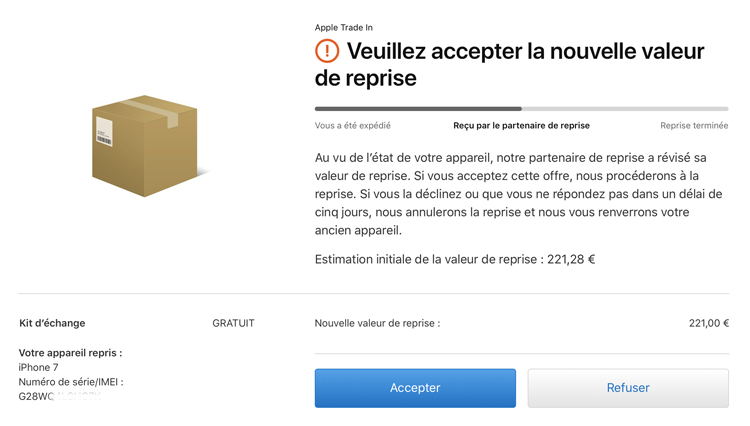Select the 'Reprise terminée' step label
Viewport: 750px width, 426px height.
pos(694,126)
